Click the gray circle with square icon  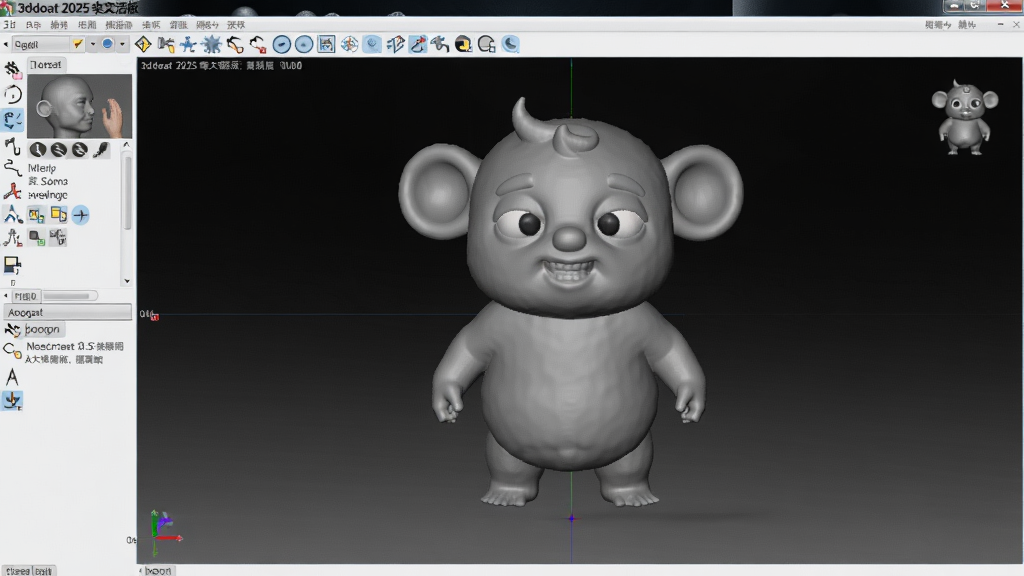487,44
